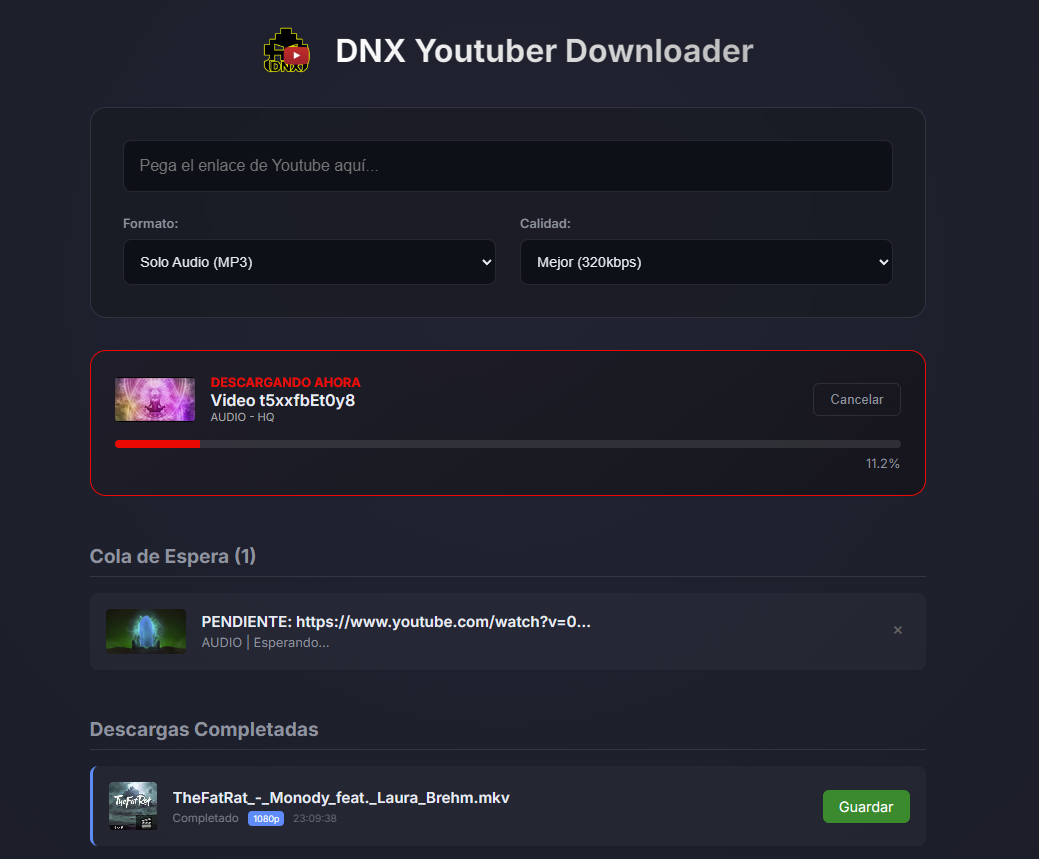Click the AUDIO | Esperando... status text

(x=265, y=642)
